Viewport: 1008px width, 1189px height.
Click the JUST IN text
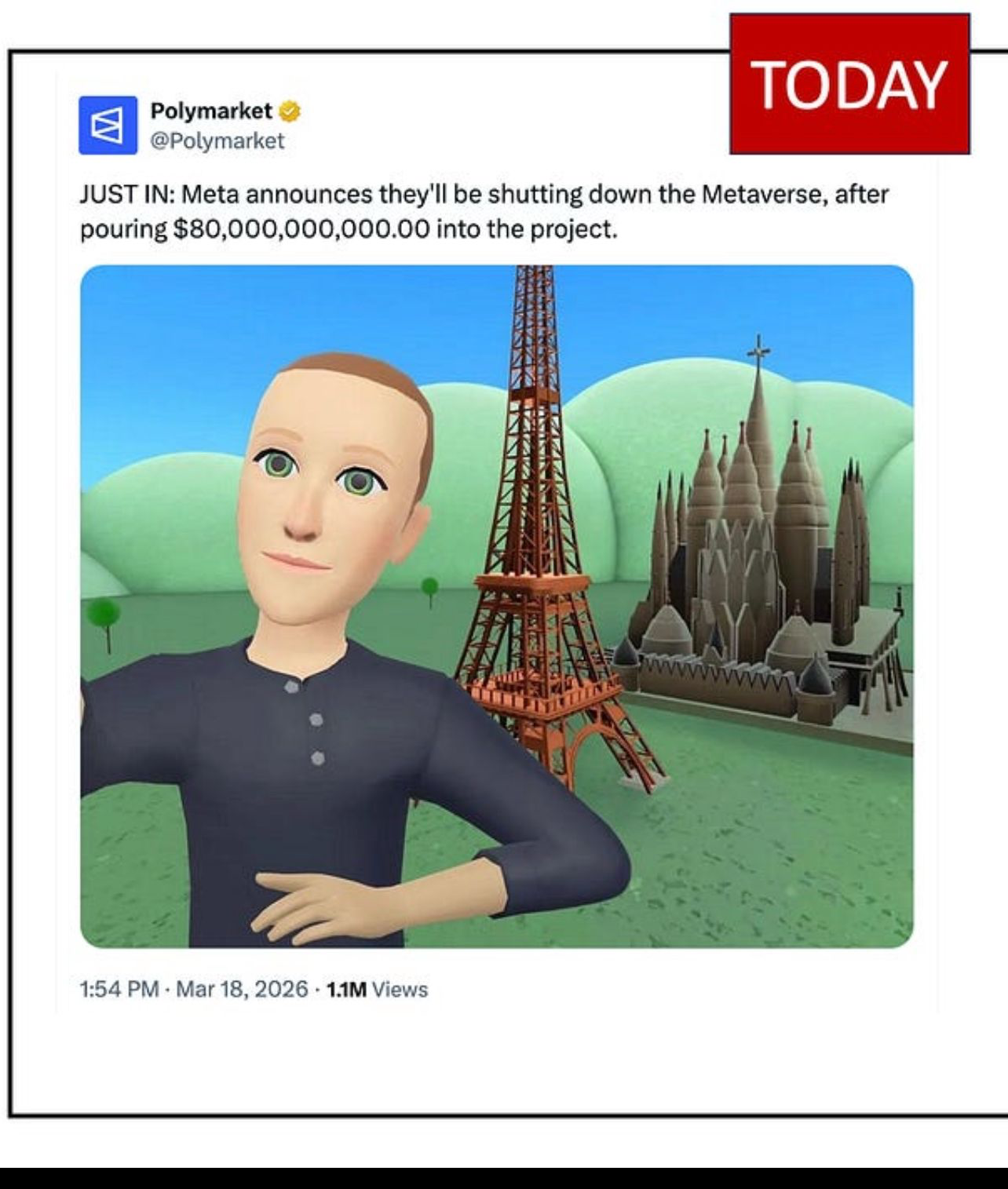click(126, 194)
